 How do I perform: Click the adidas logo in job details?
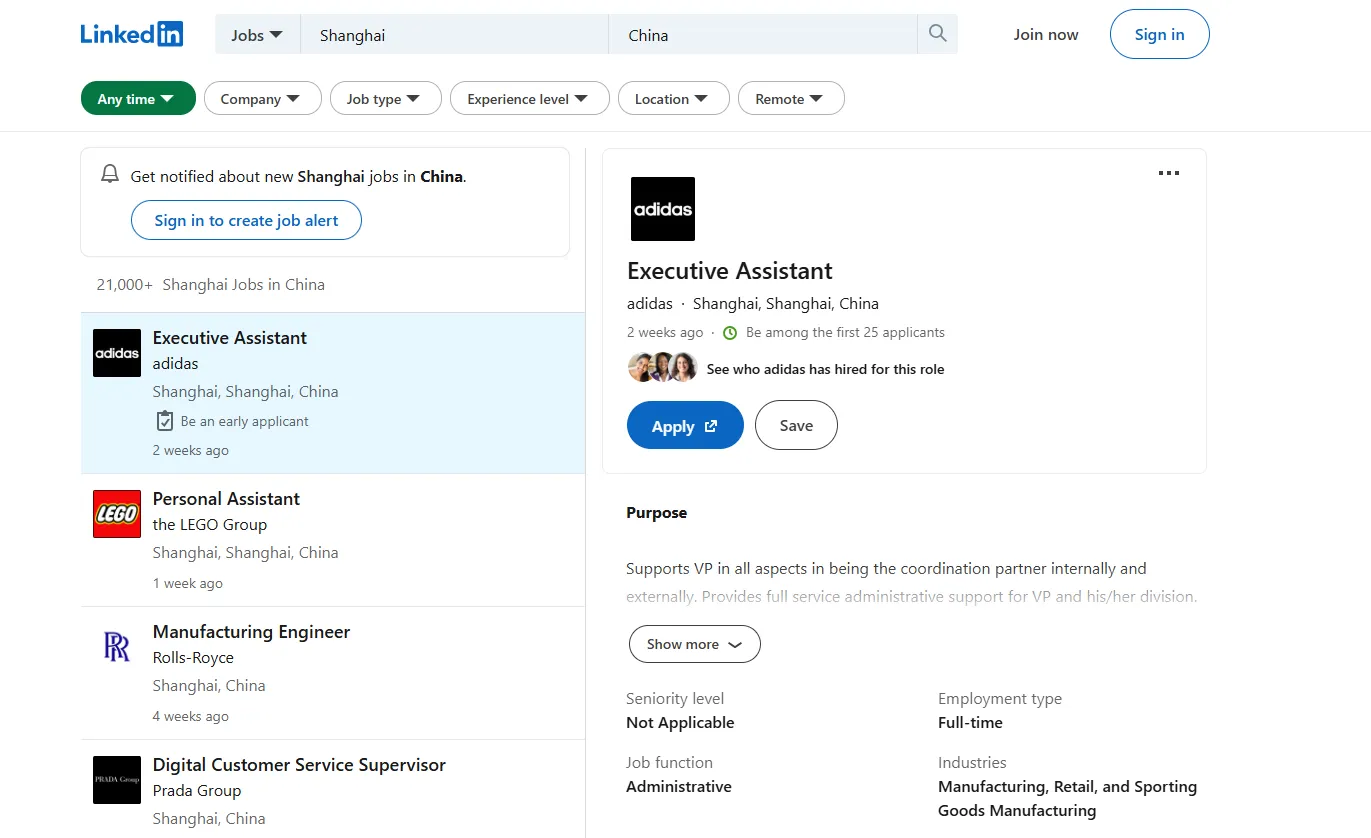click(662, 209)
